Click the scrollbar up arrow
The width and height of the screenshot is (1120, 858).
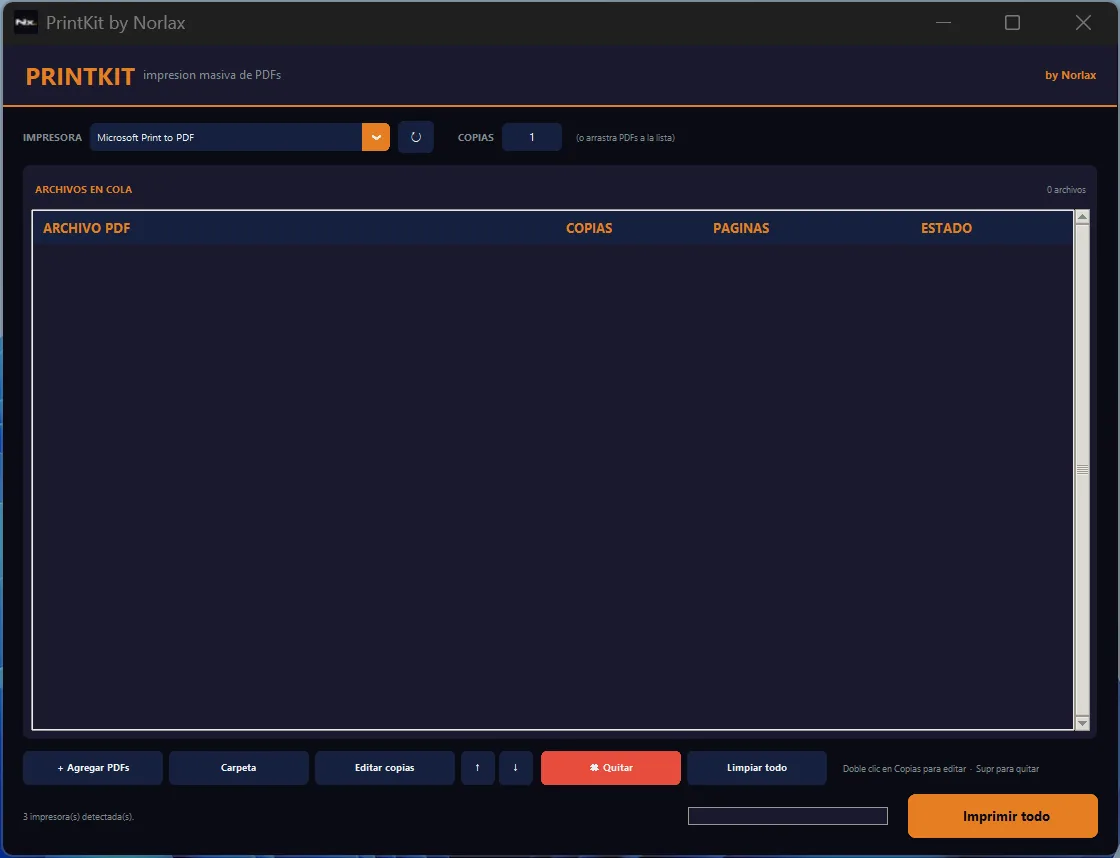click(1082, 218)
